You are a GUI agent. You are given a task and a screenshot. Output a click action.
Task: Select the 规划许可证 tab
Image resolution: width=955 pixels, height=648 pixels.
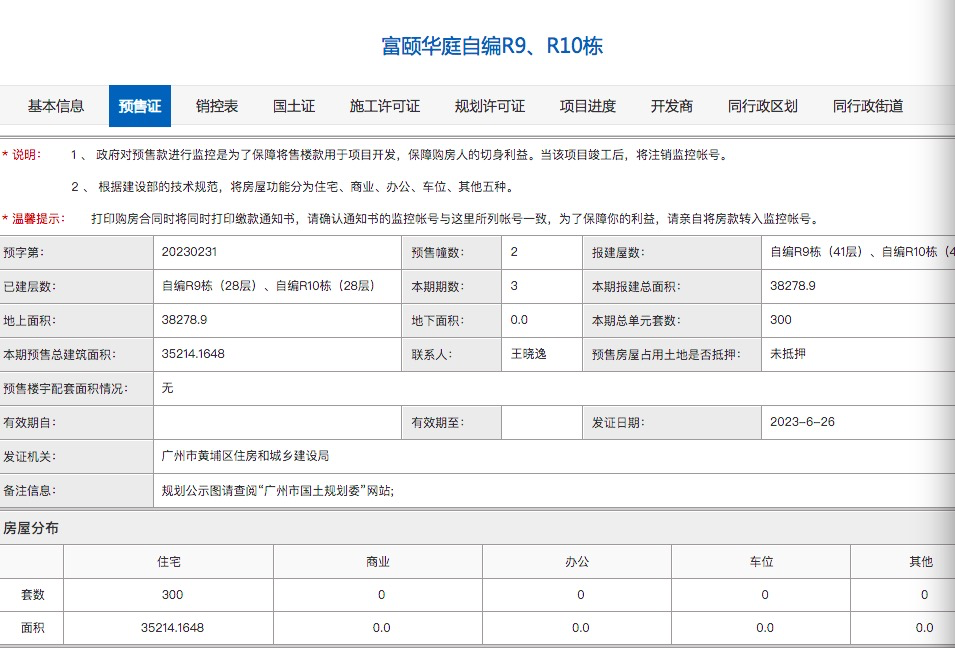pyautogui.click(x=490, y=106)
